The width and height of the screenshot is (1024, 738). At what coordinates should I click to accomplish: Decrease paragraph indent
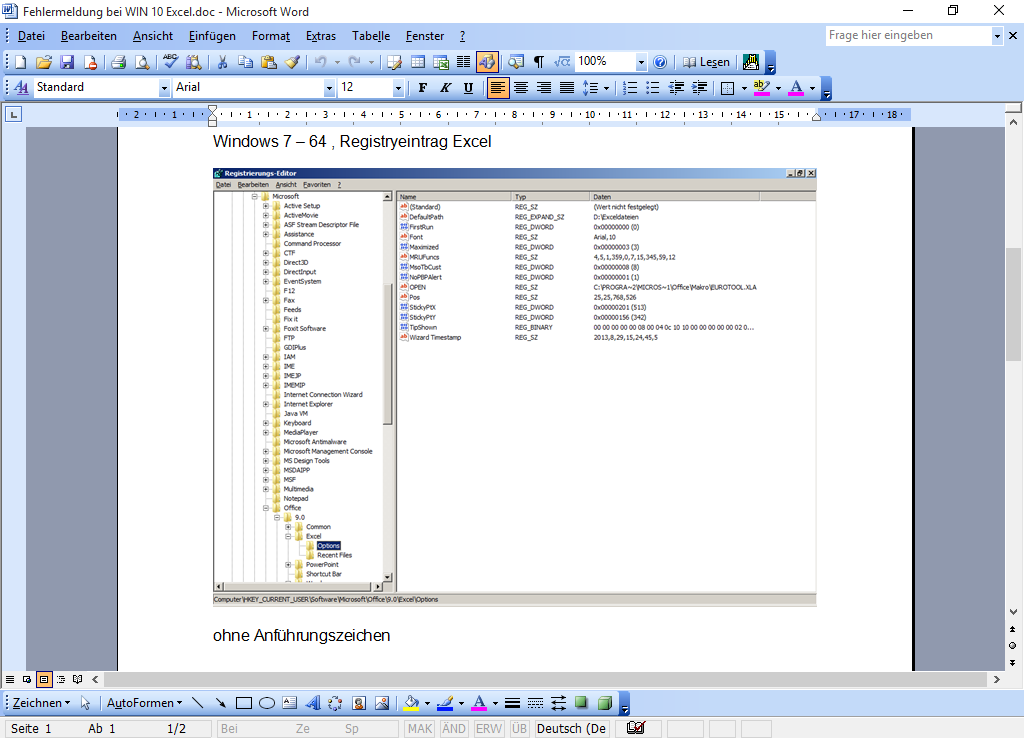click(676, 88)
